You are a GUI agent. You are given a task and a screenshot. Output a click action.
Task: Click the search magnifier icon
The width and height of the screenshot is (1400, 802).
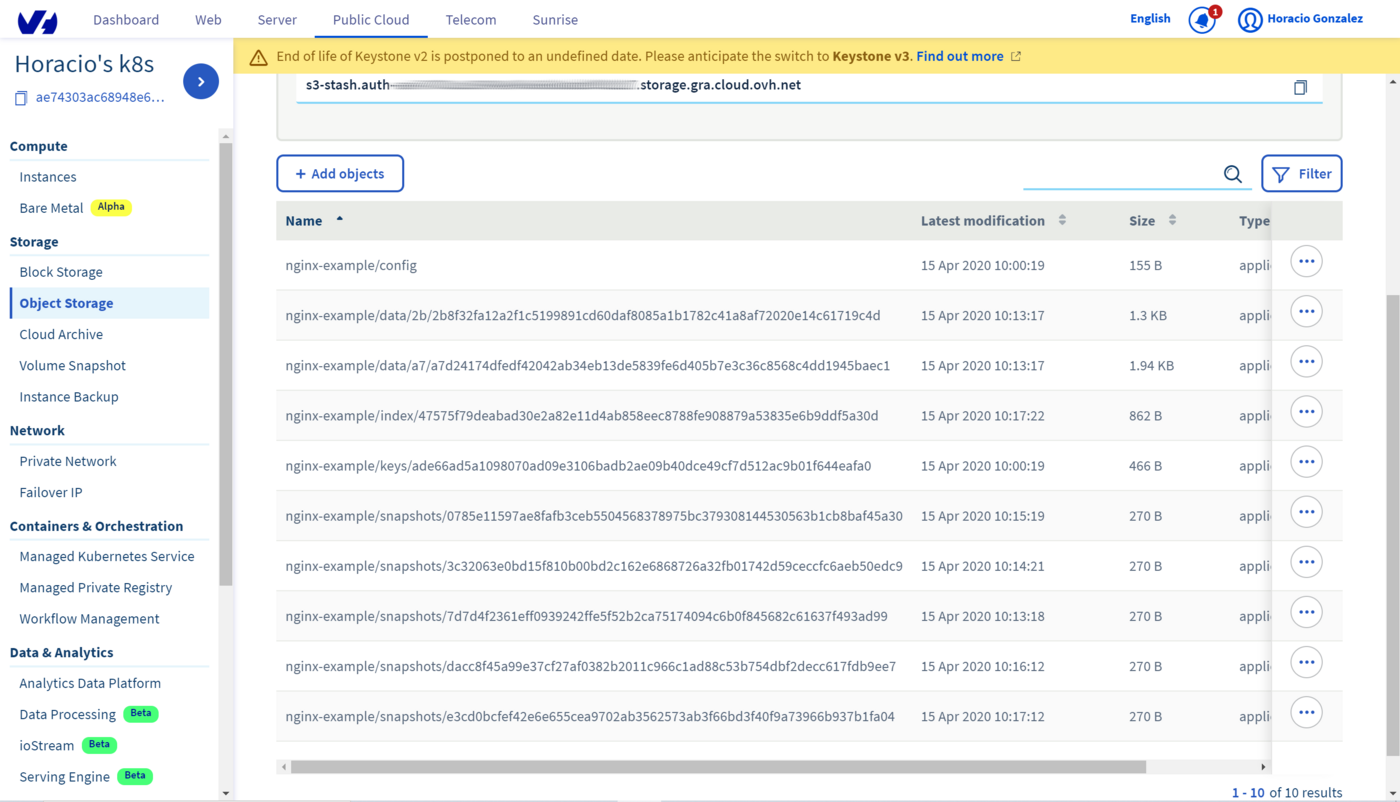[x=1232, y=173]
